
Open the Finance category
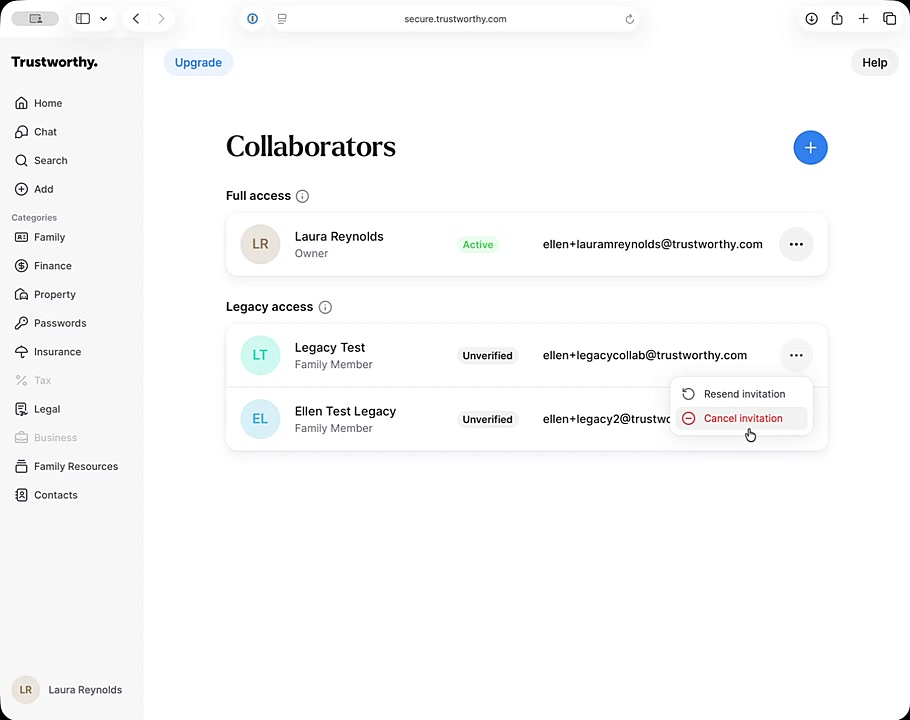(x=52, y=266)
